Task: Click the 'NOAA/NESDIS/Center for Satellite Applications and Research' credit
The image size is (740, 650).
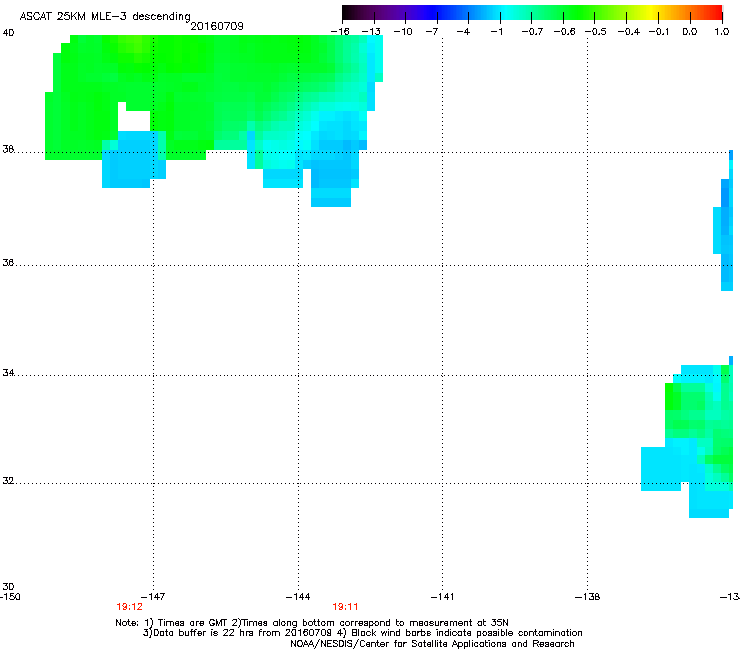Action: (432, 644)
